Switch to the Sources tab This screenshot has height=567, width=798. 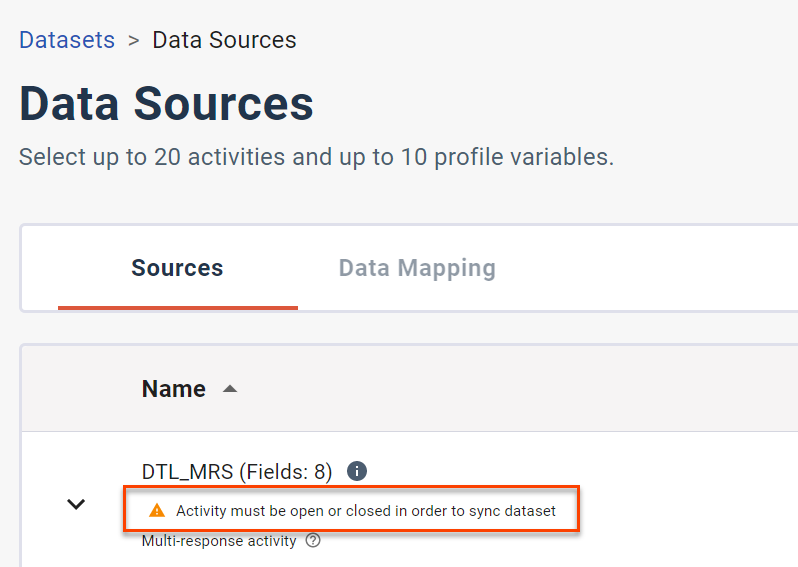click(x=177, y=268)
